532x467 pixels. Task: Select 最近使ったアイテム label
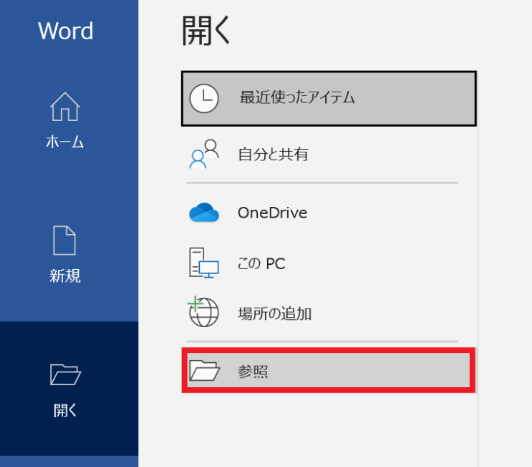click(297, 97)
